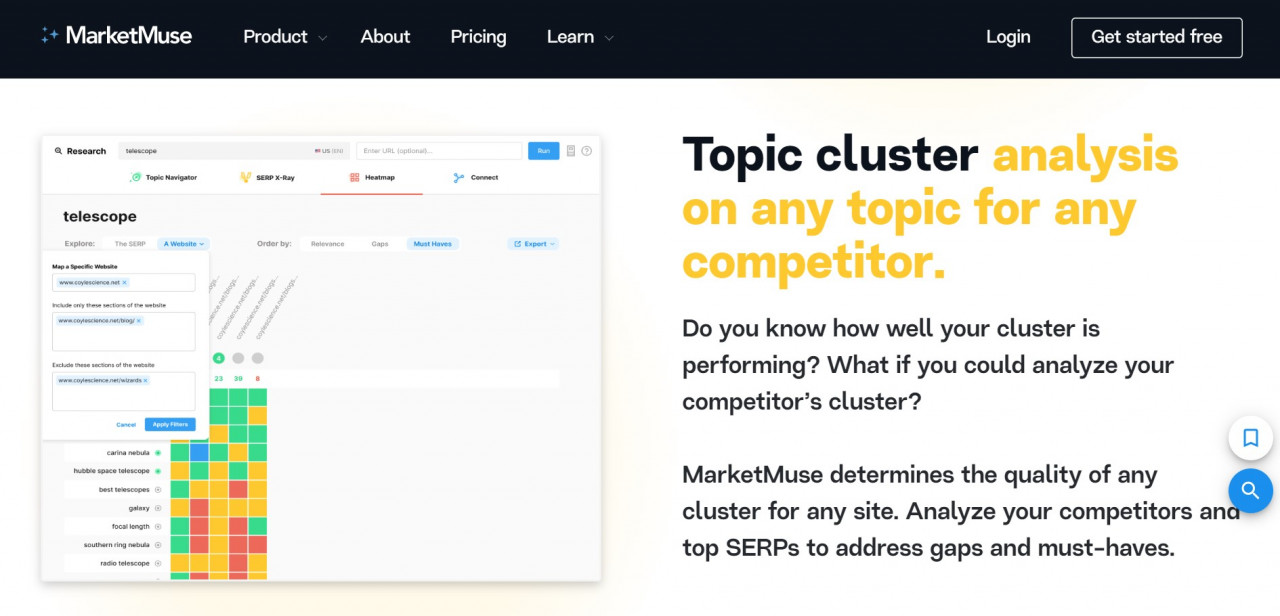The image size is (1280, 616).
Task: Open the Export dropdown
Action: pyautogui.click(x=533, y=244)
